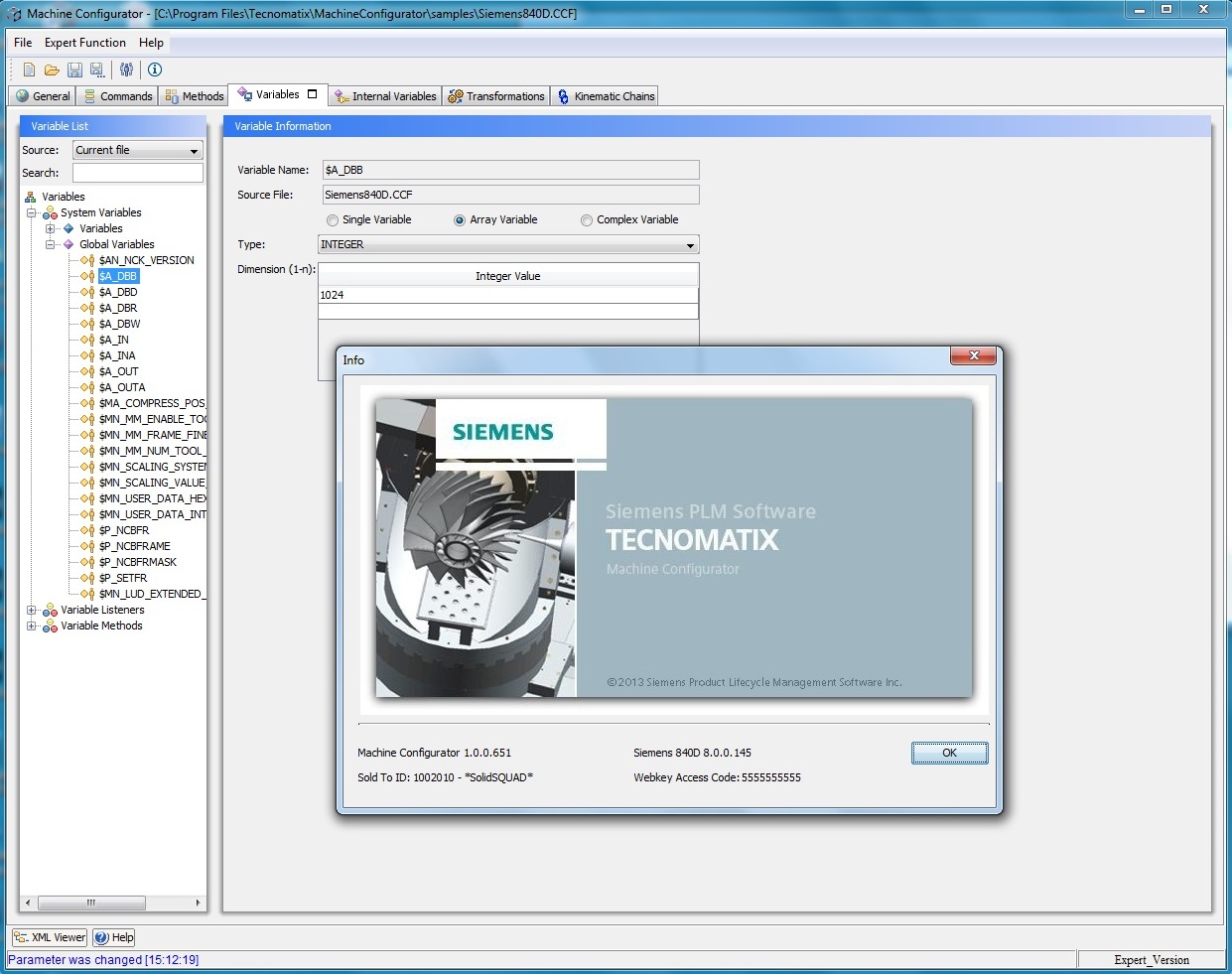The height and width of the screenshot is (974, 1232).
Task: Save the current configuration with the Save icon
Action: [74, 70]
